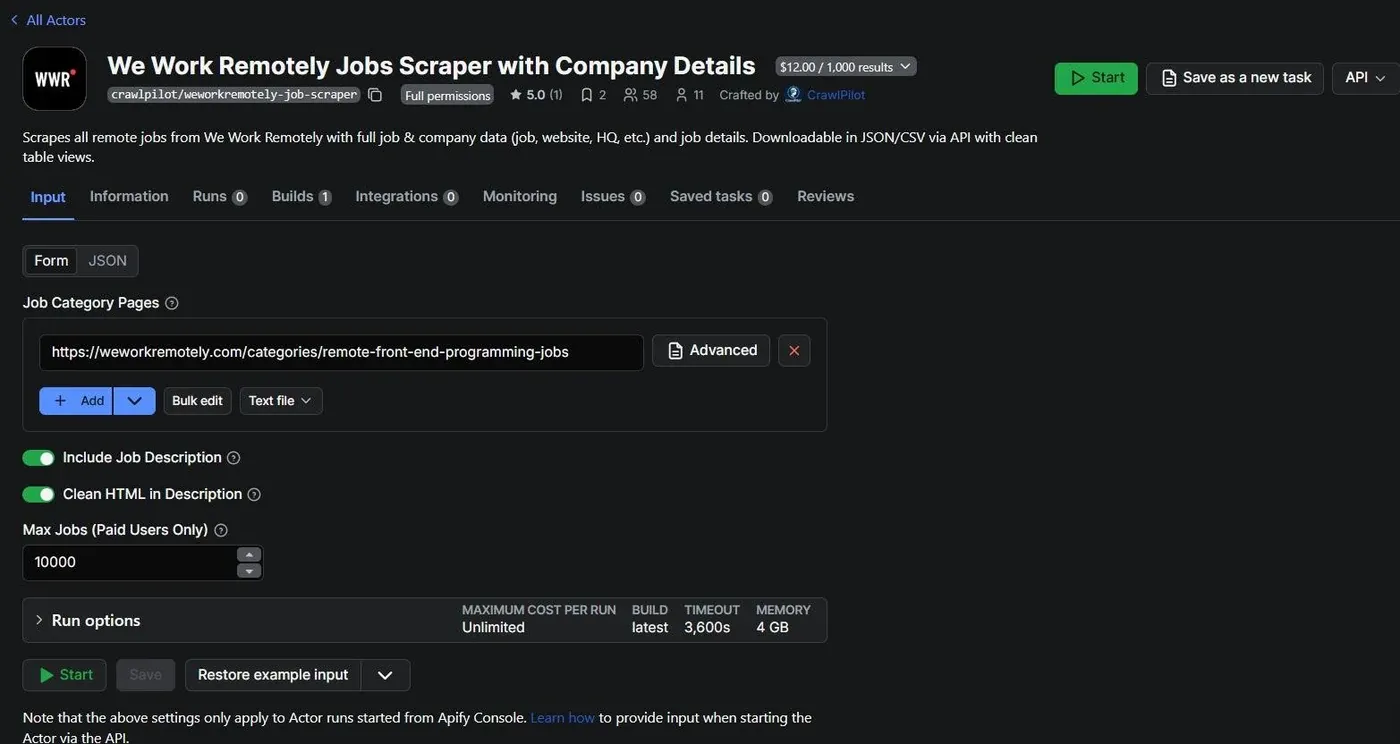Viewport: 1400px width, 744px height.
Task: Open the CrawlPilot author link
Action: [x=826, y=95]
